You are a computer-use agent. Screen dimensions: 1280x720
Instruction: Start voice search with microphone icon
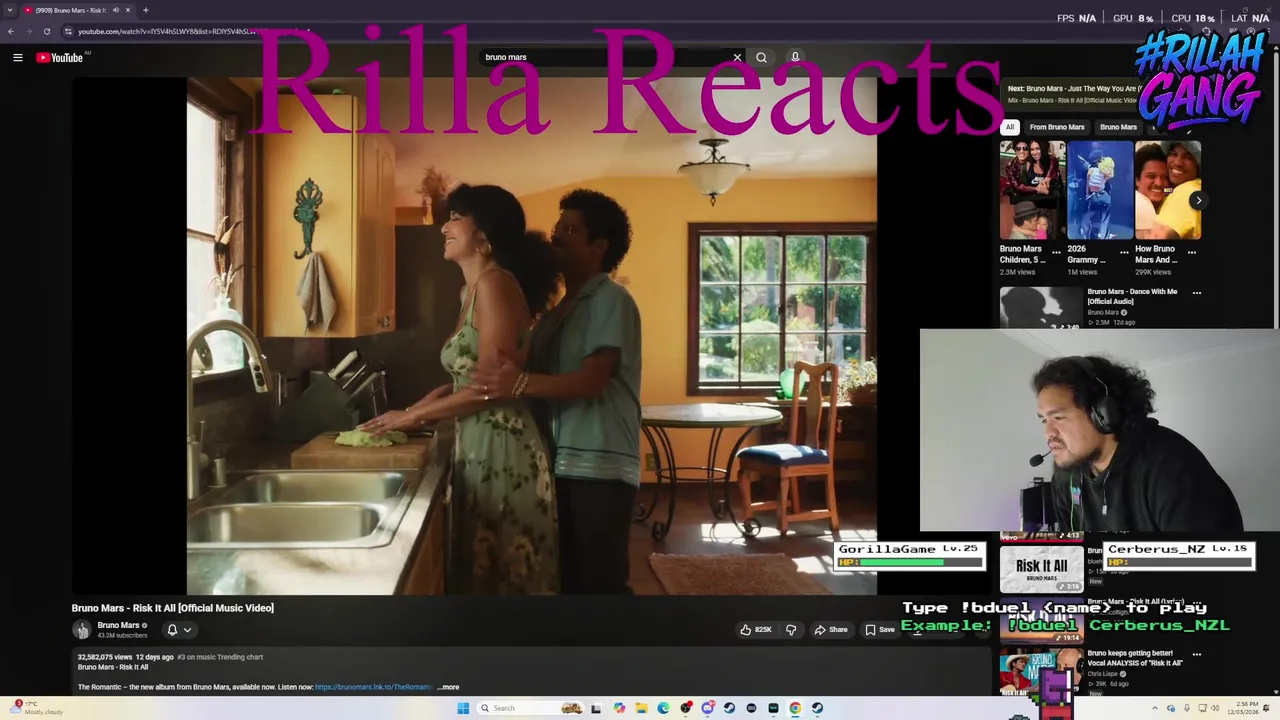(795, 57)
